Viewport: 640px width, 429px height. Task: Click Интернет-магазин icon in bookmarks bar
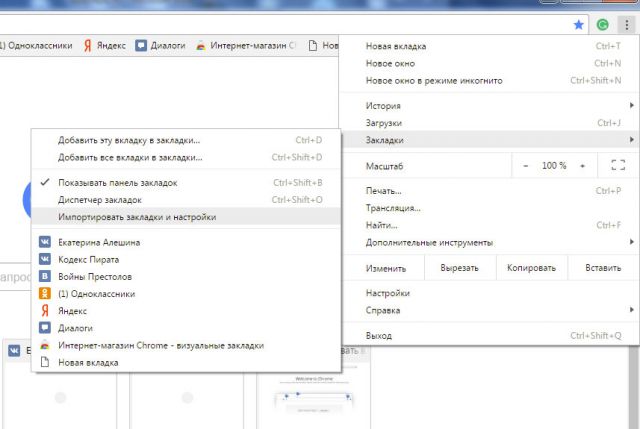tap(200, 45)
